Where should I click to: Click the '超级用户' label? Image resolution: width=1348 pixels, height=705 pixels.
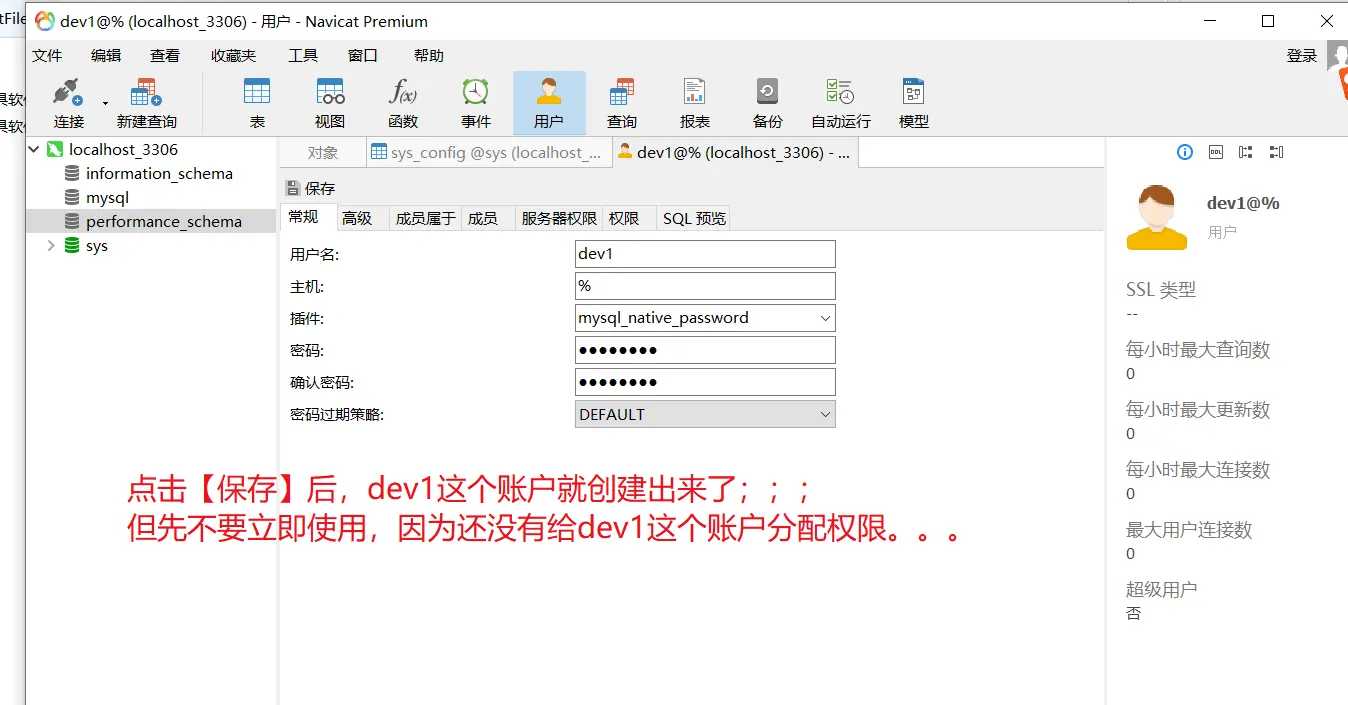[1161, 590]
